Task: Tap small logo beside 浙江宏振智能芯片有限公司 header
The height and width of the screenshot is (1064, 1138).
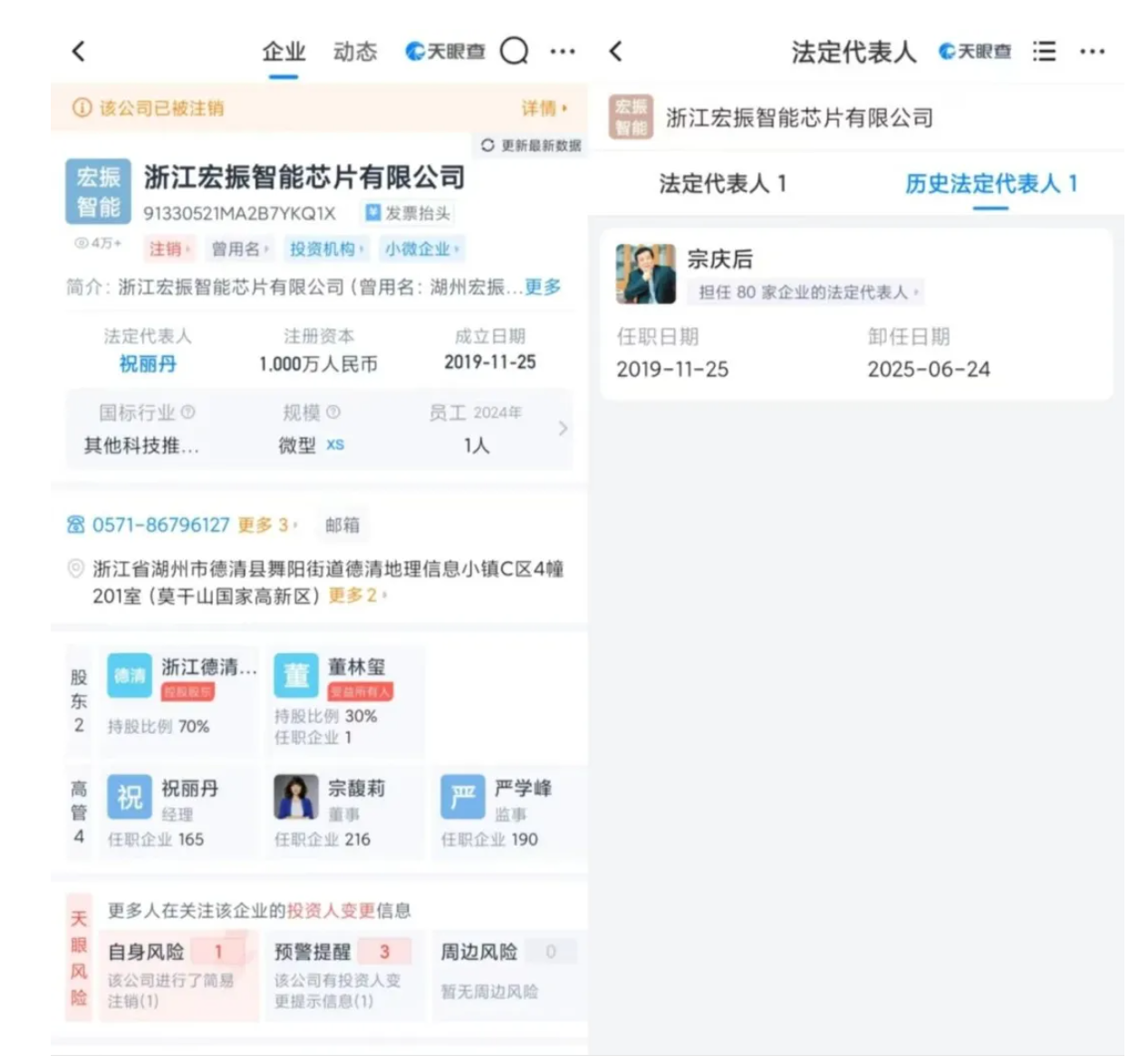Action: 631,117
